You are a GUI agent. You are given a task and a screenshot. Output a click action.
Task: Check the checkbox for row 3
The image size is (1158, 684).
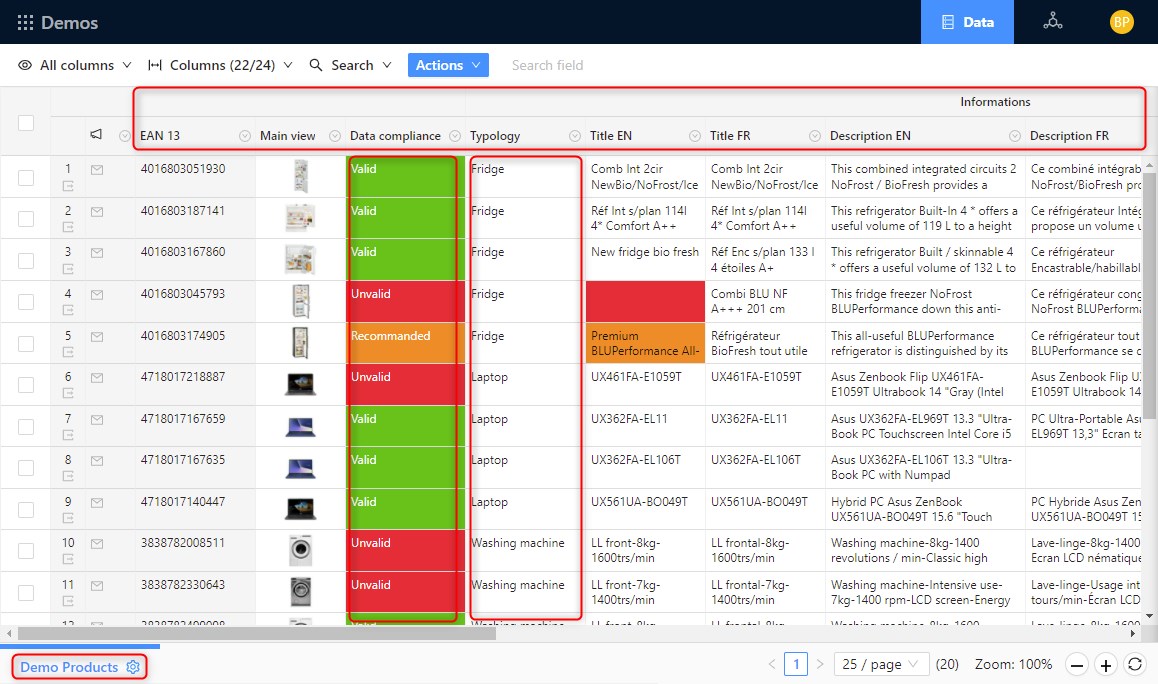pos(26,260)
